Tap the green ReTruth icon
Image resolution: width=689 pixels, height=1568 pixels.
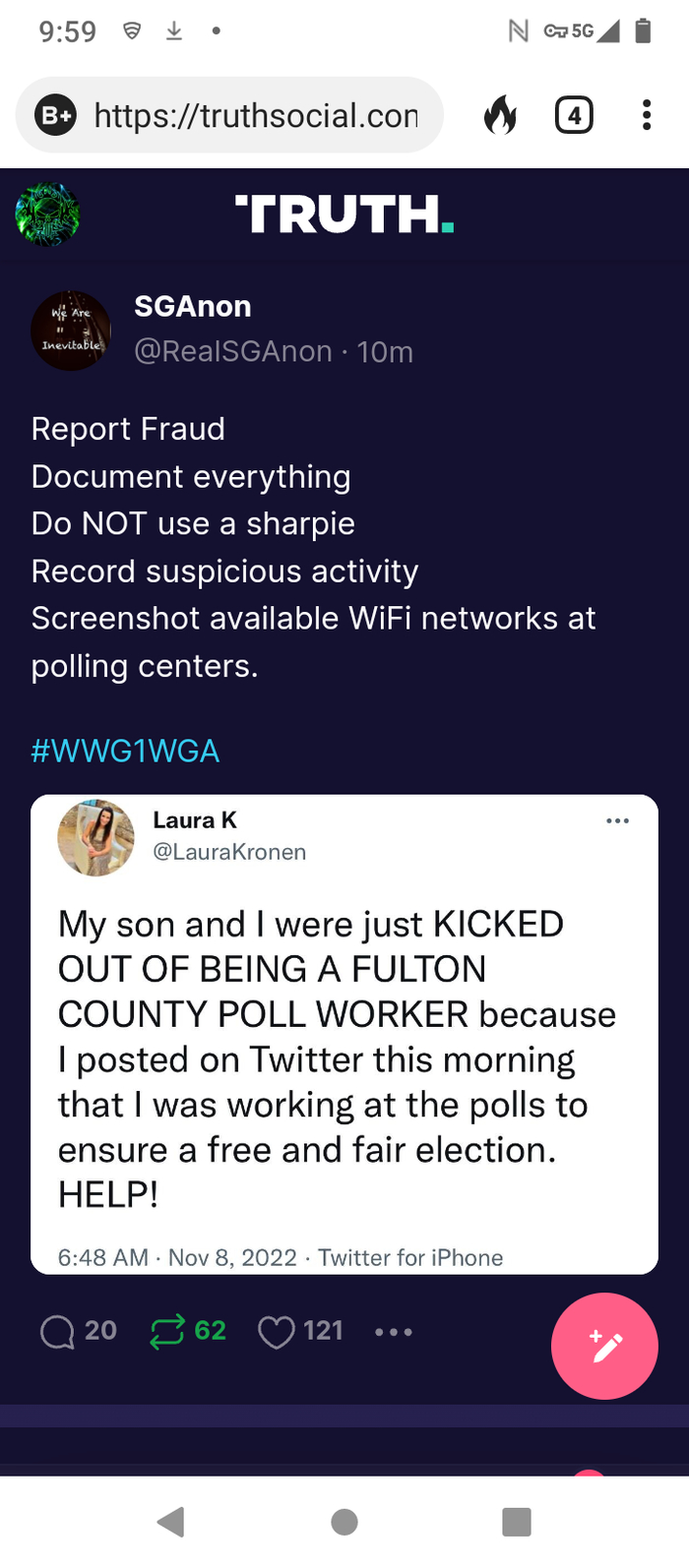point(167,1332)
